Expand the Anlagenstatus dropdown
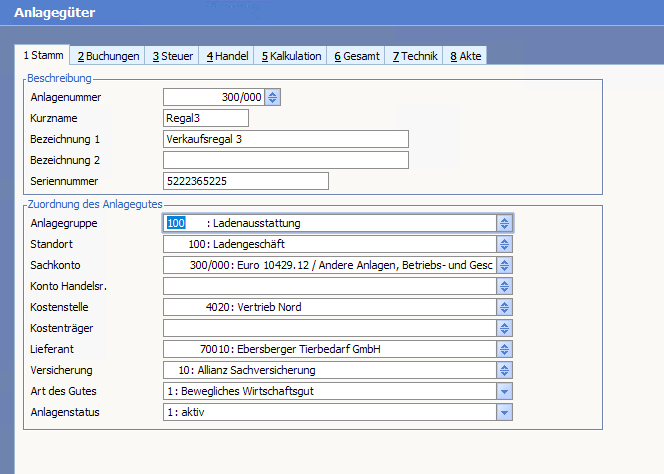The height and width of the screenshot is (474, 664). (505, 412)
